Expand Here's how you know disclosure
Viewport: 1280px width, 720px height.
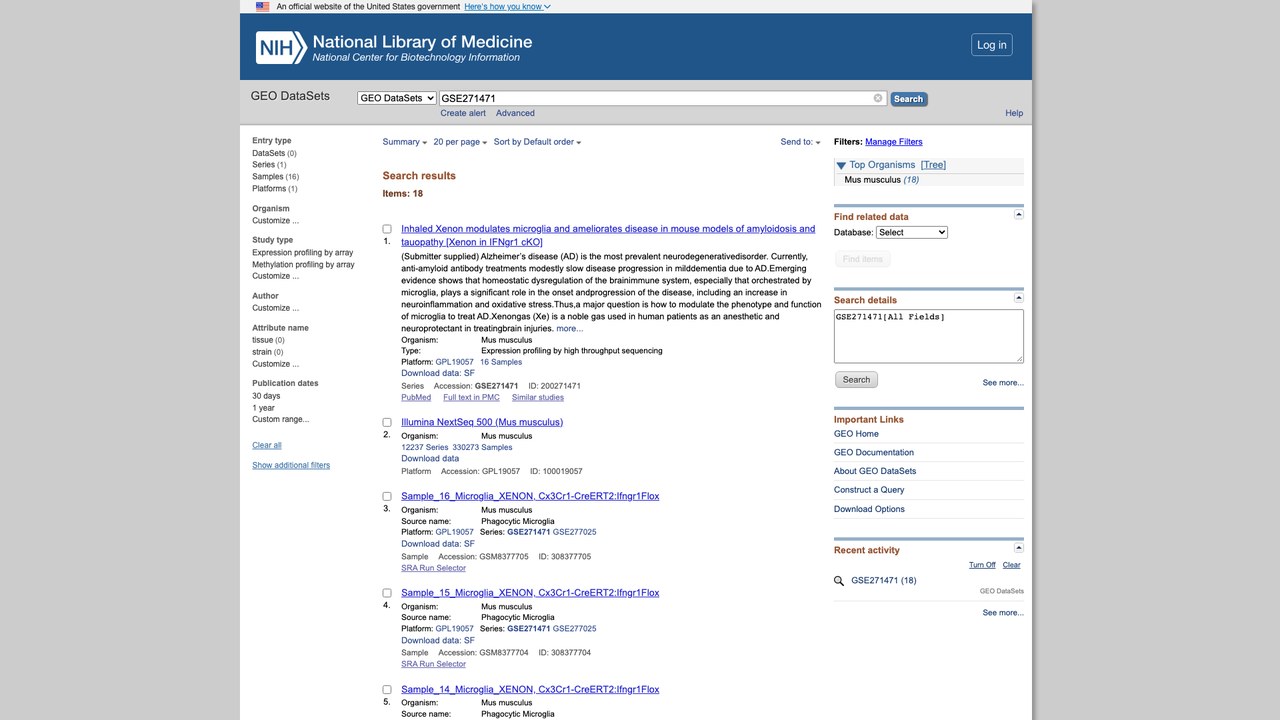[x=507, y=6]
